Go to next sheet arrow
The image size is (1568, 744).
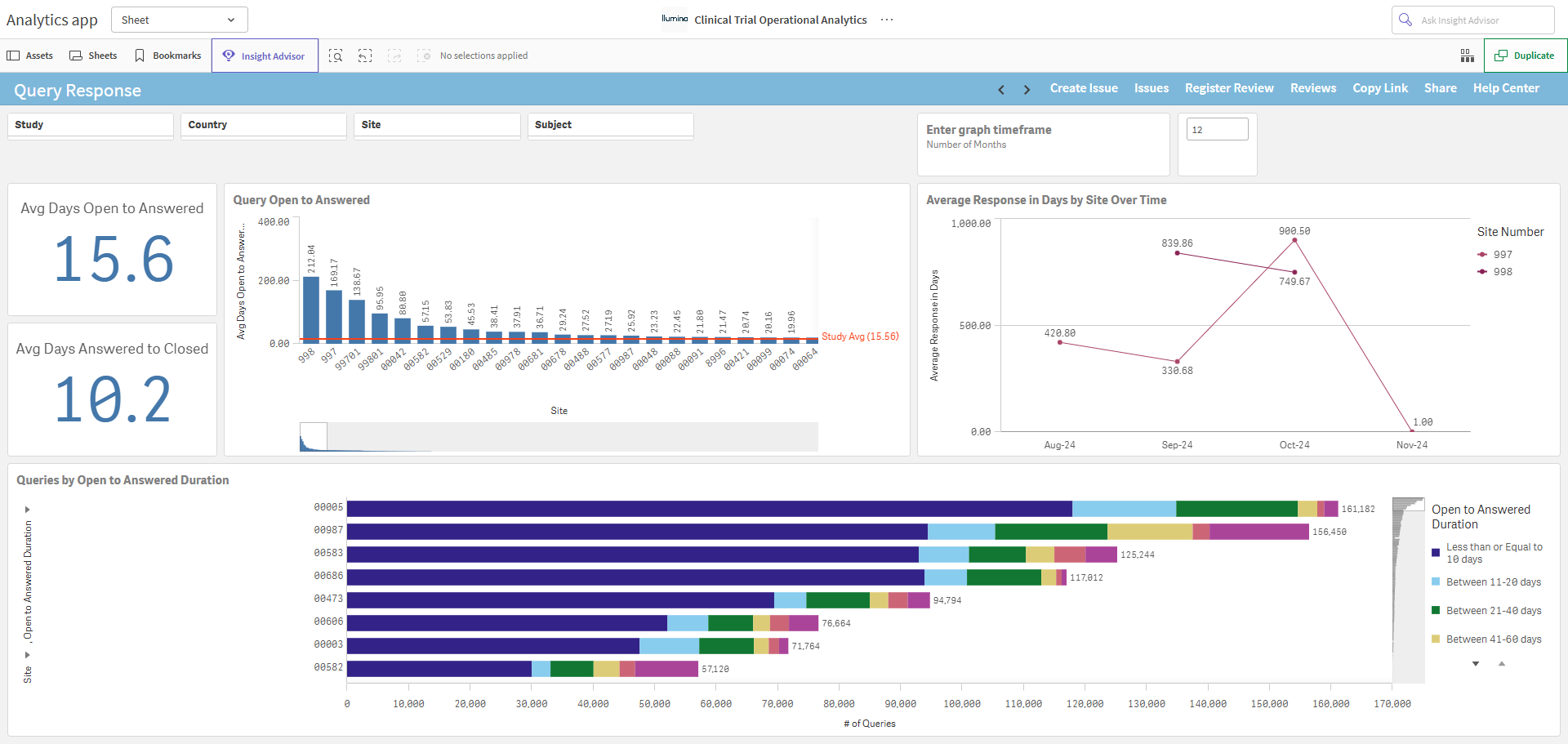tap(1027, 89)
